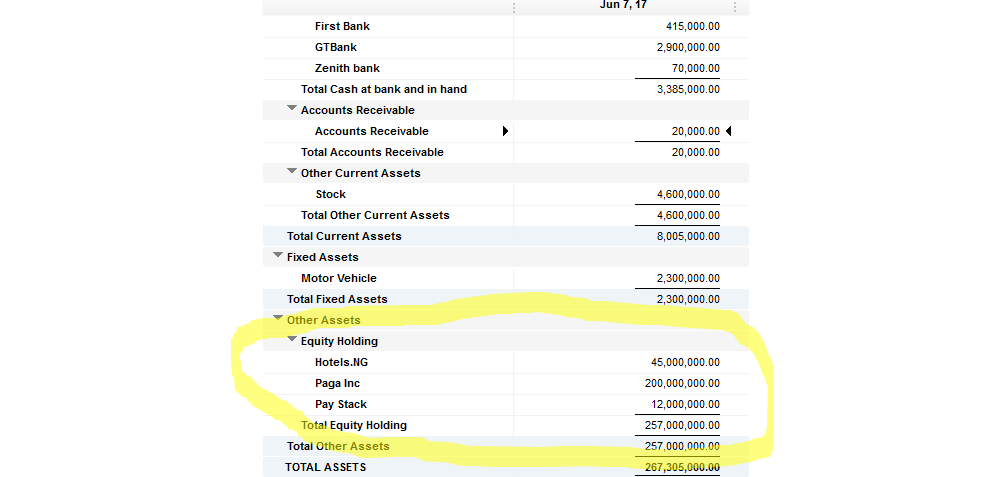Select the Hotels.NG row label
Viewport: 999px width, 477px height.
tap(341, 362)
